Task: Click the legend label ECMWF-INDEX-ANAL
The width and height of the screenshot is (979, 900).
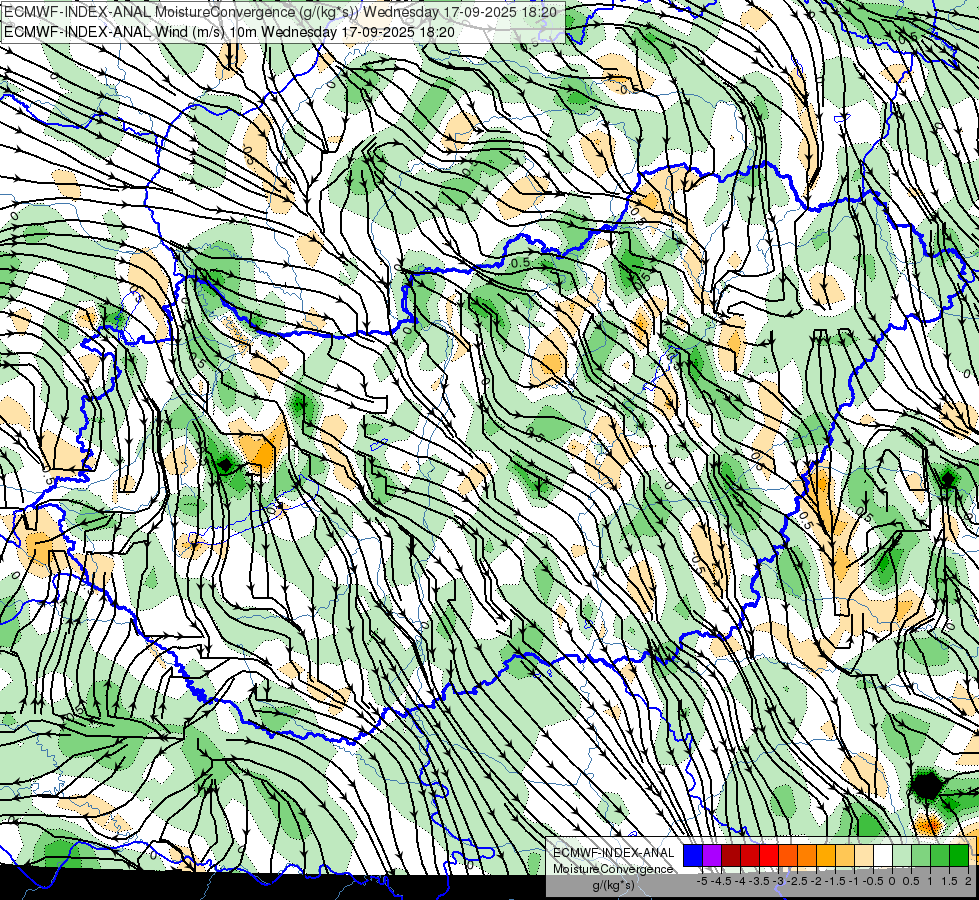Action: [x=613, y=853]
